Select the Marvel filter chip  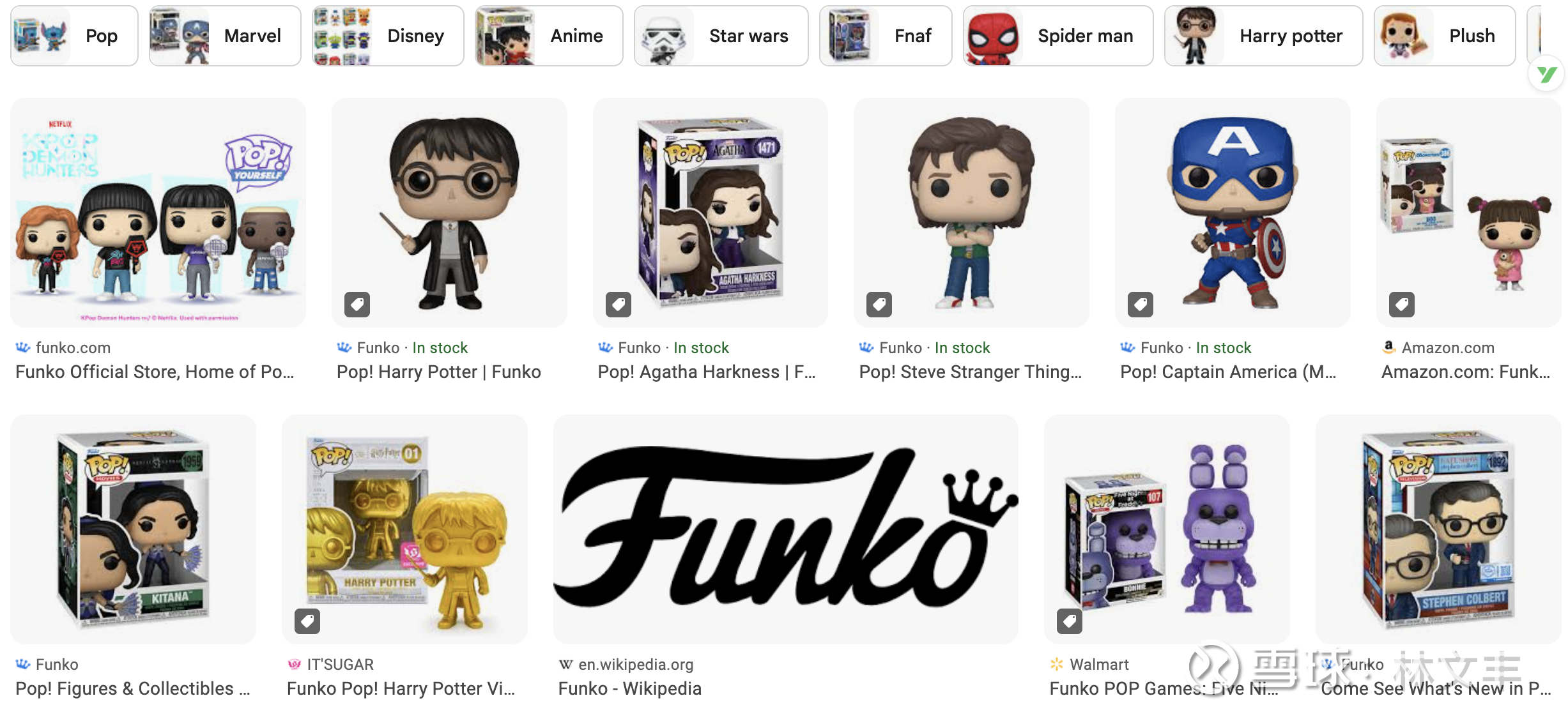pos(225,36)
